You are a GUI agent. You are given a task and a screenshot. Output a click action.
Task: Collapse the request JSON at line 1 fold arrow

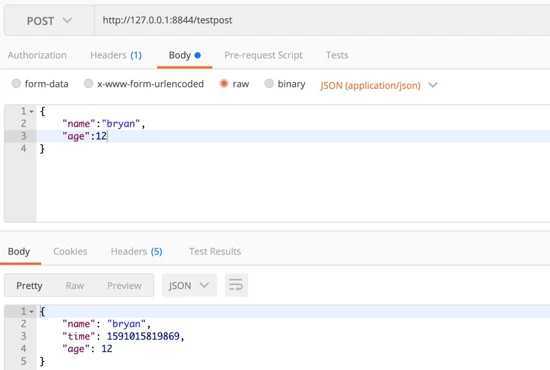point(32,112)
